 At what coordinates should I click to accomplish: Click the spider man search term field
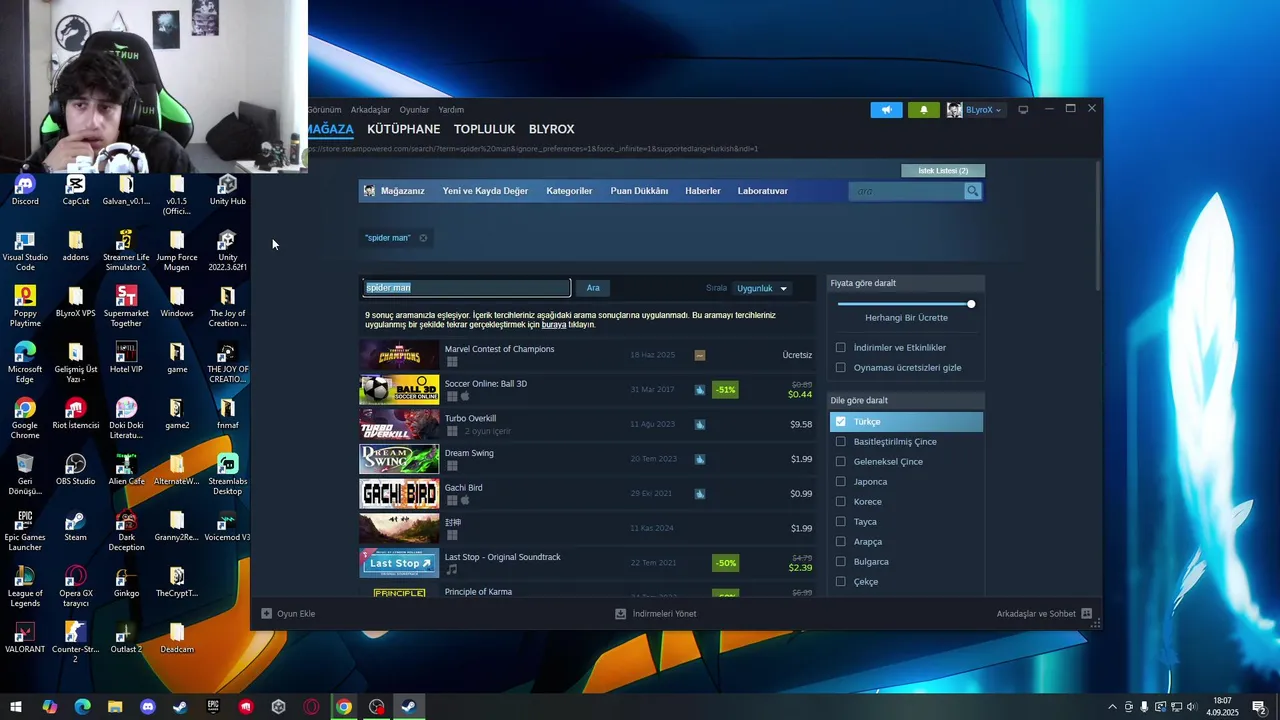pyautogui.click(x=466, y=288)
